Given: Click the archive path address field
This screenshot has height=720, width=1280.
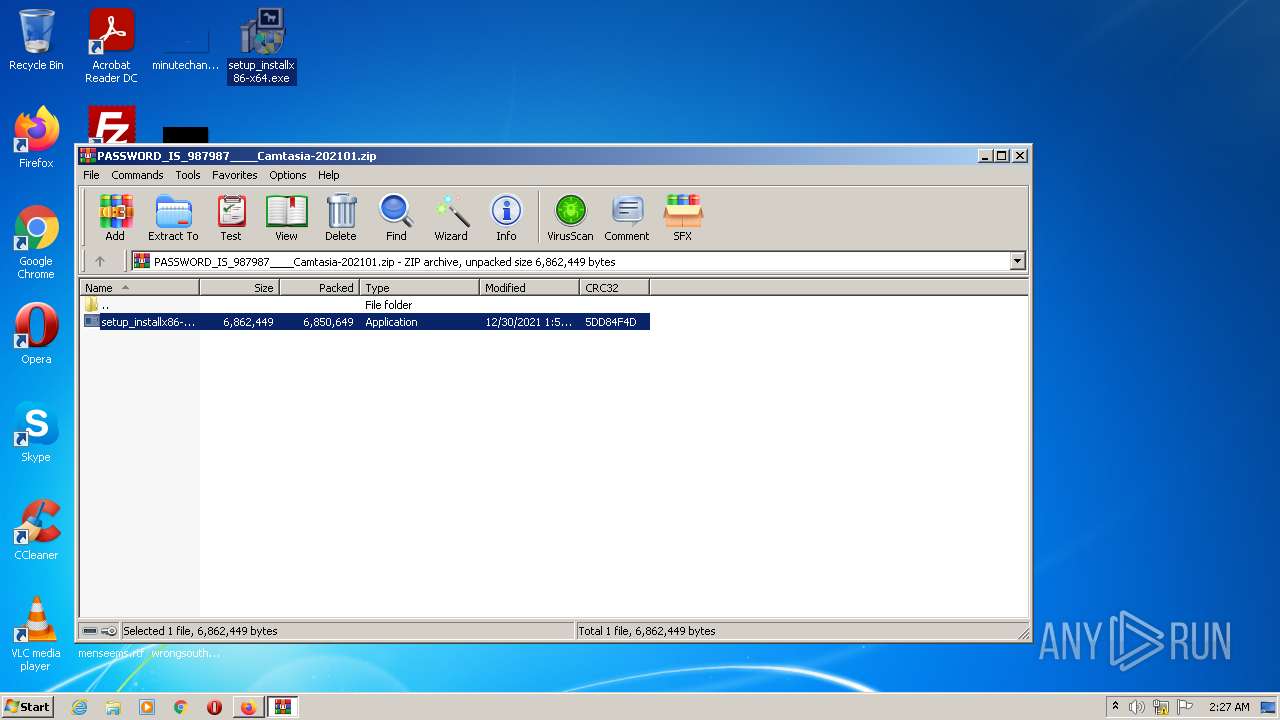Looking at the screenshot, I should click(570, 262).
